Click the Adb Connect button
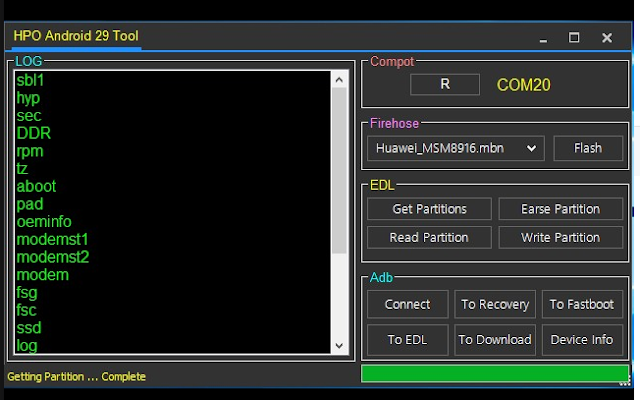The image size is (640, 400). click(x=407, y=304)
